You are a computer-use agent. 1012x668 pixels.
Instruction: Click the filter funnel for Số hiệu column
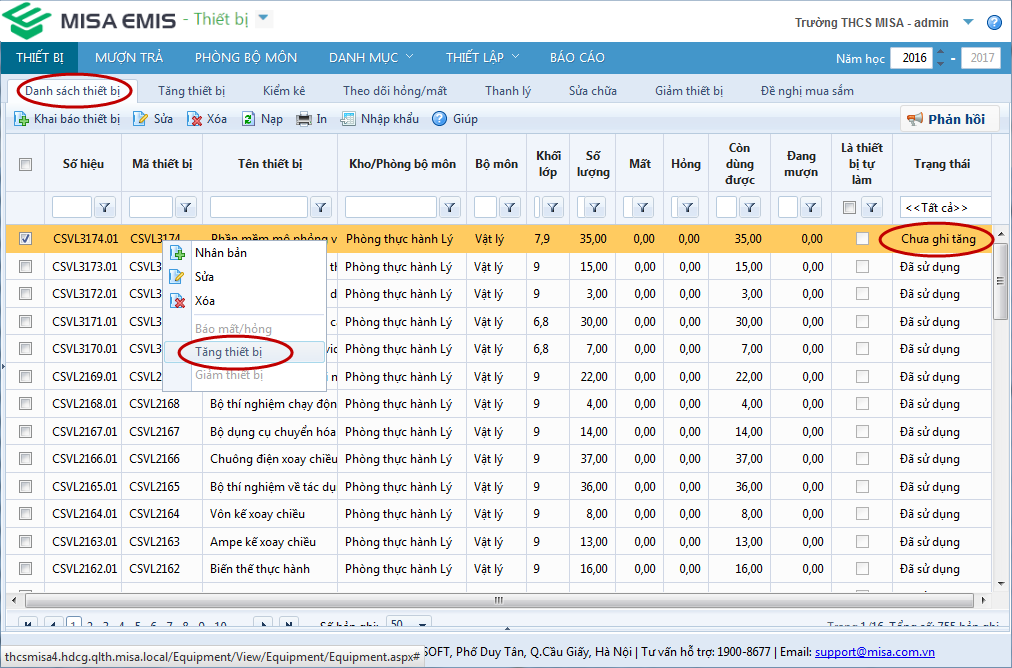coord(105,207)
